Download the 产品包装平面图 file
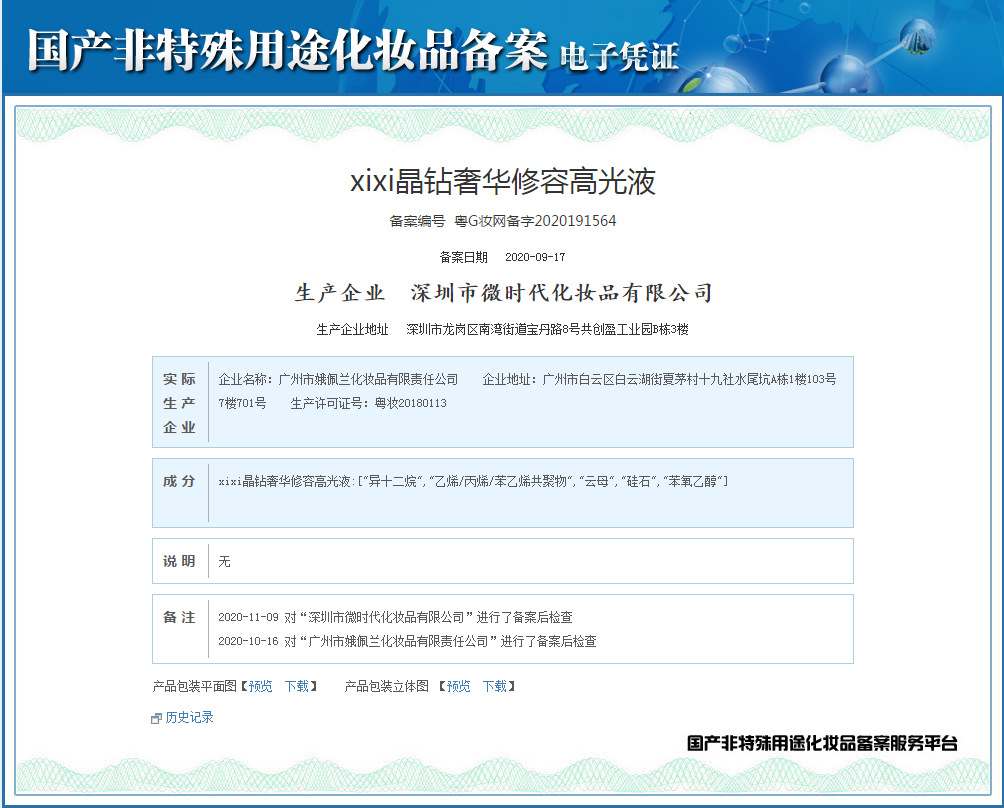1004x808 pixels. [297, 686]
